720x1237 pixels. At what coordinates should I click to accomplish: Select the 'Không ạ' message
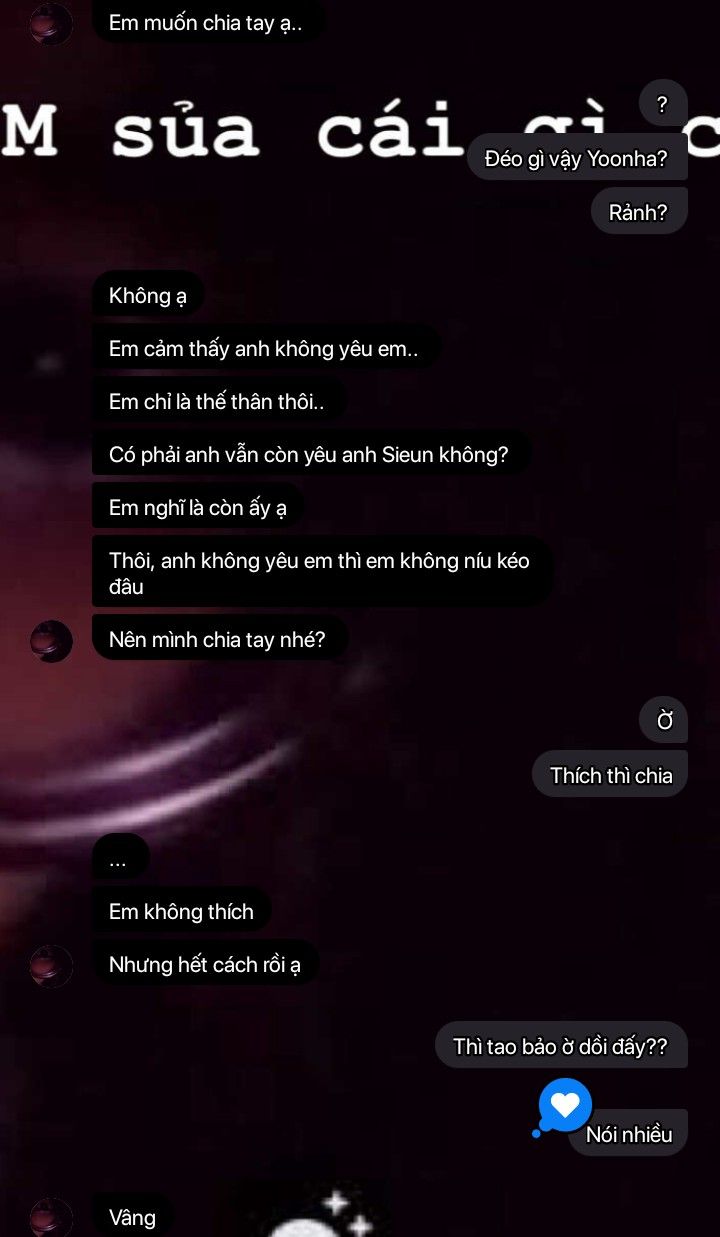click(x=147, y=295)
